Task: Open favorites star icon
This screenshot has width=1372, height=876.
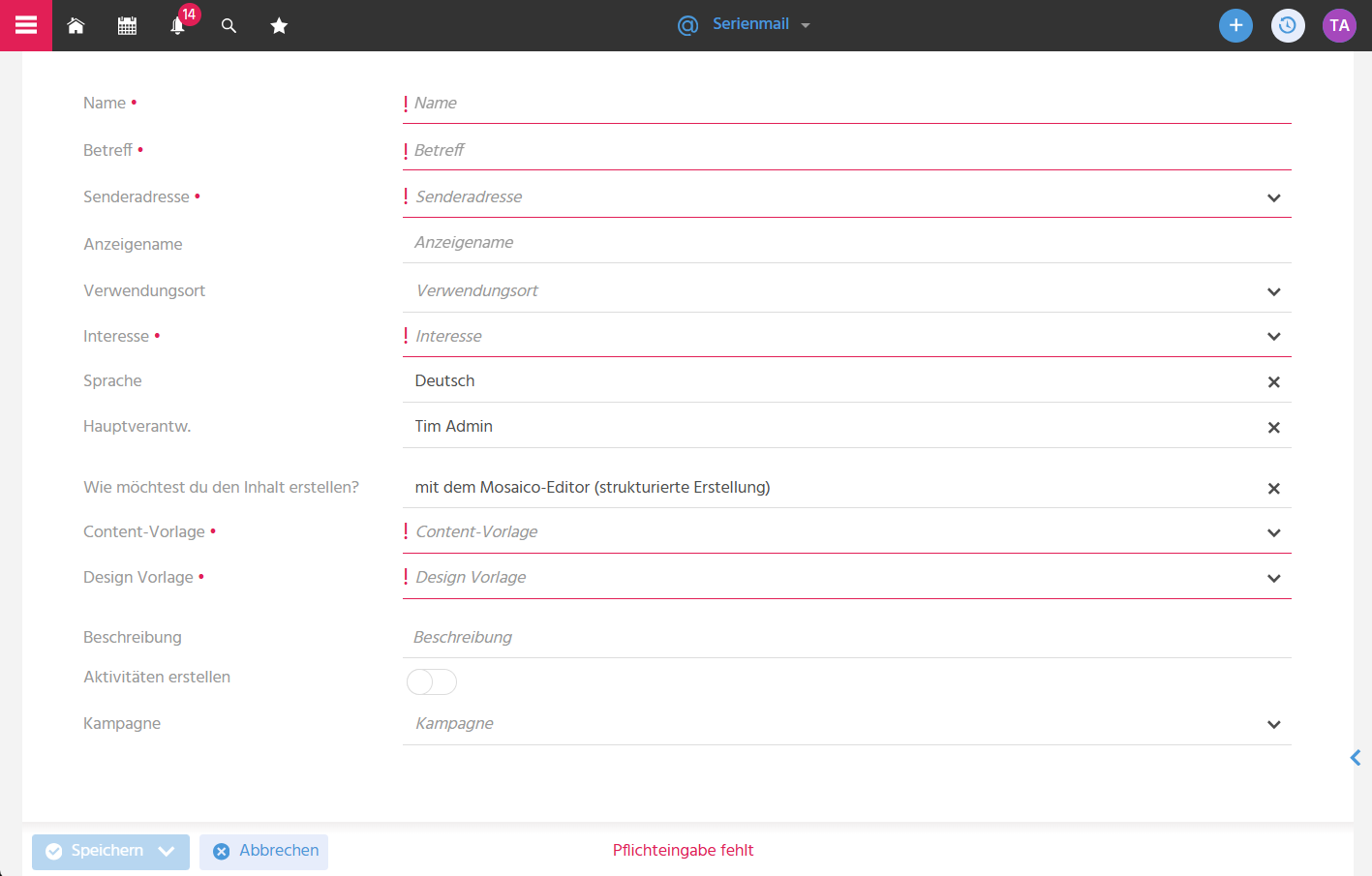Action: 279,26
